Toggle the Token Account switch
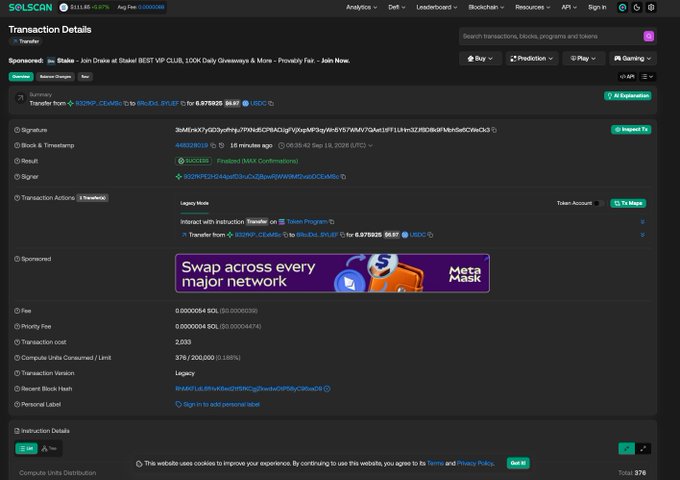The image size is (680, 480). tap(598, 203)
